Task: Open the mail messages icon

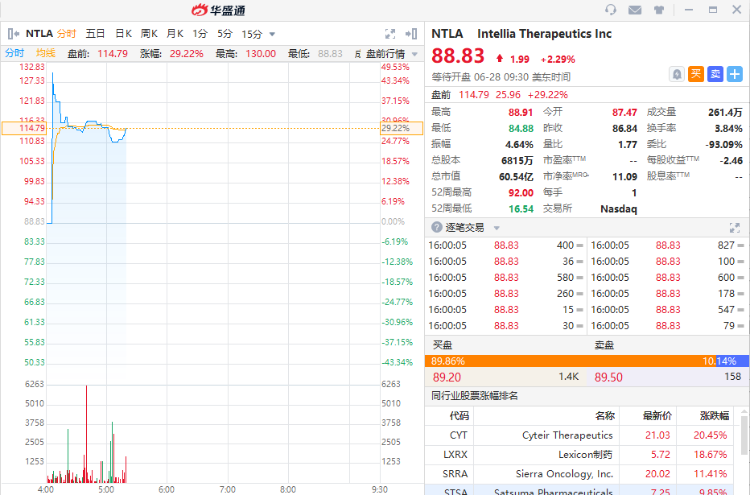Action: click(x=635, y=10)
